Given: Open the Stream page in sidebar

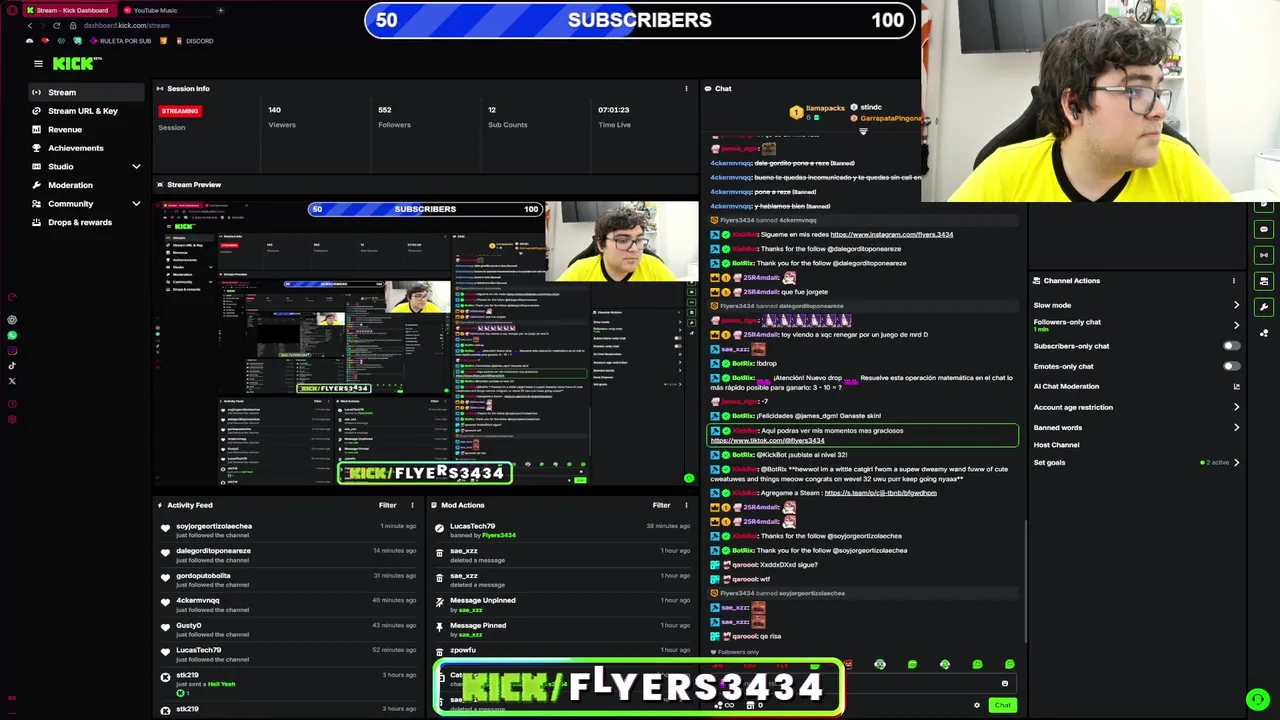Looking at the screenshot, I should [x=87, y=92].
